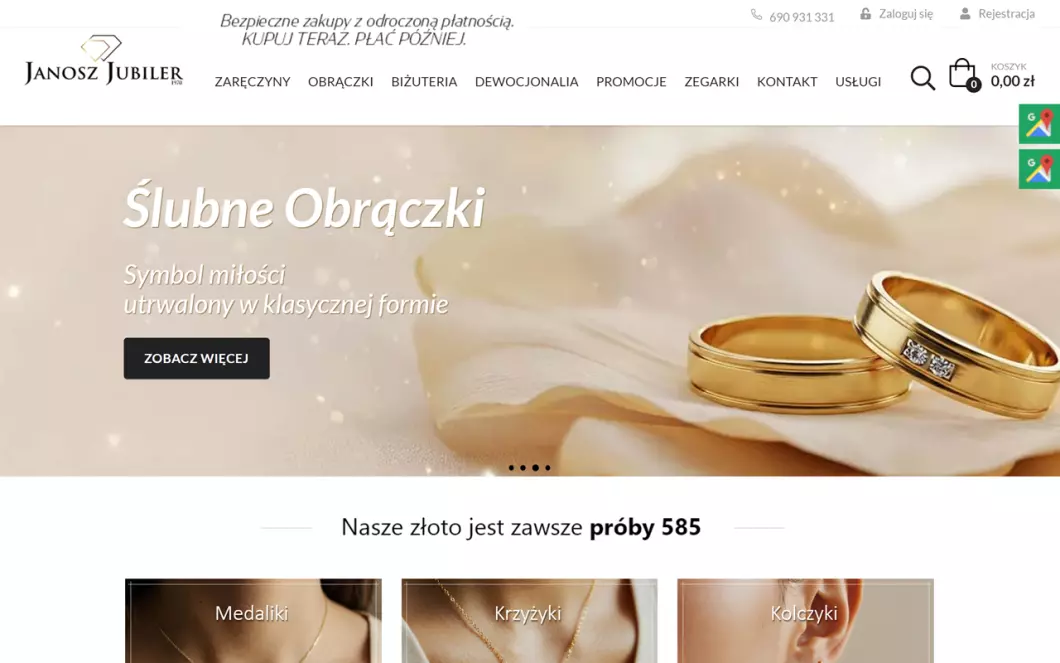Click the user icon next to Rejestracja

[x=965, y=14]
